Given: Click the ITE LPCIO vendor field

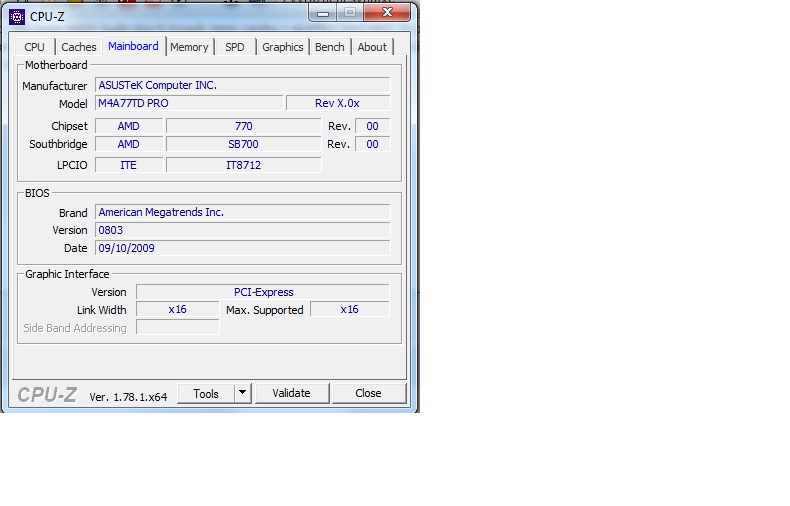Looking at the screenshot, I should (x=129, y=165).
